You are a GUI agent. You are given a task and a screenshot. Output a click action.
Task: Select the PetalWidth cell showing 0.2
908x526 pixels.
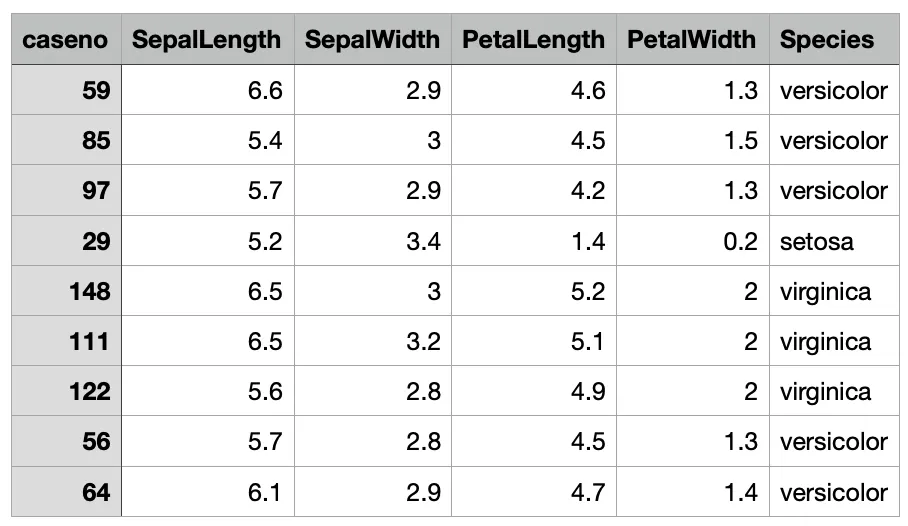click(692, 241)
